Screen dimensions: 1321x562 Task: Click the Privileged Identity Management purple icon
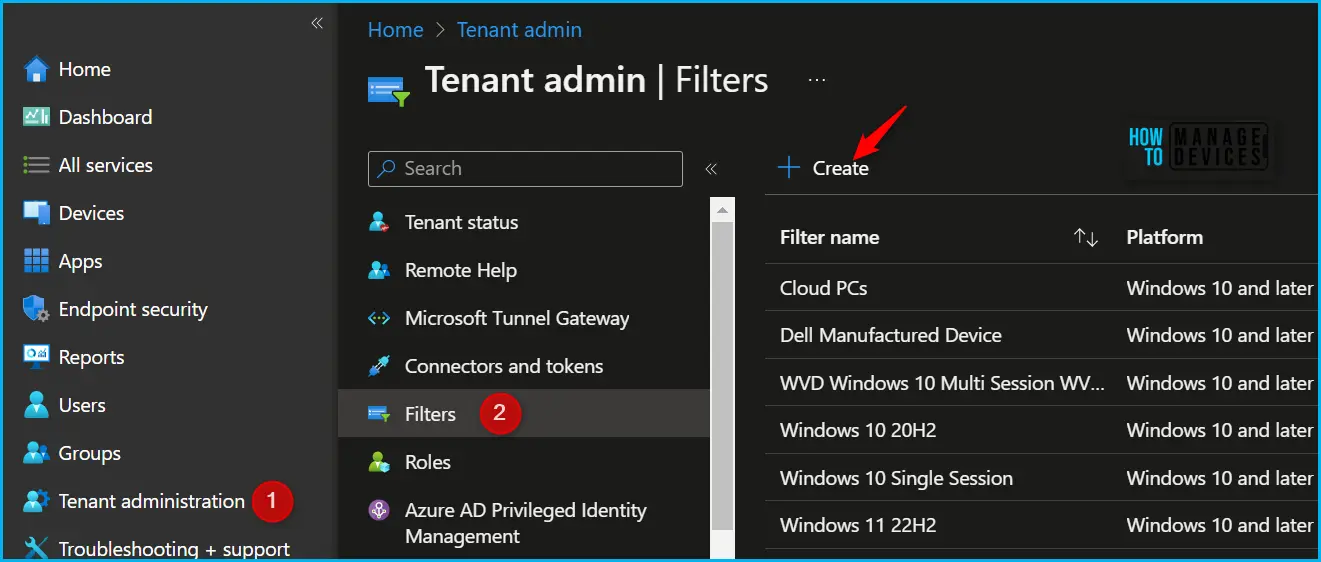click(x=379, y=510)
